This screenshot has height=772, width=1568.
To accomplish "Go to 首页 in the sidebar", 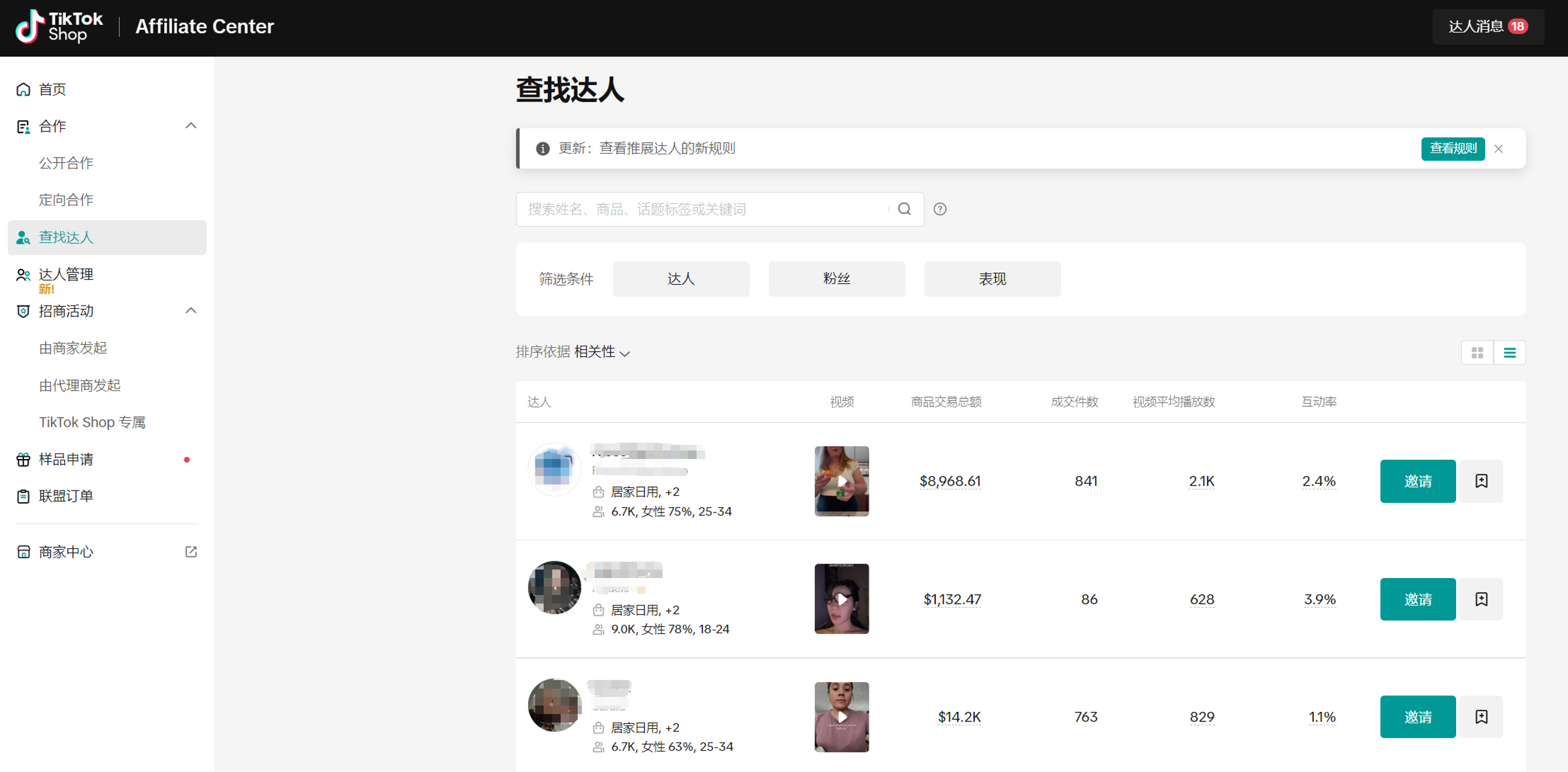I will click(52, 89).
